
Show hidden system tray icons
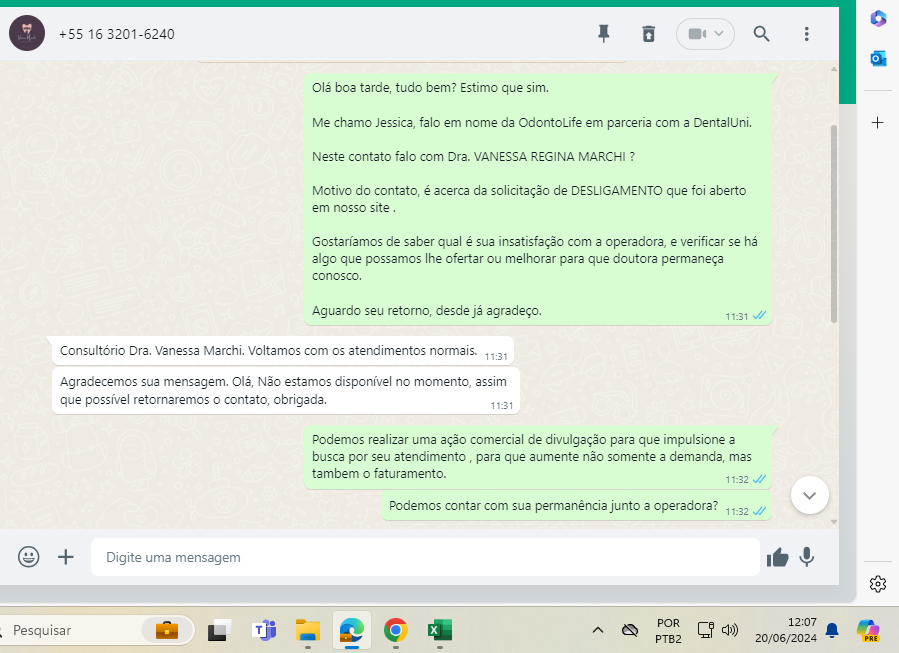point(597,630)
